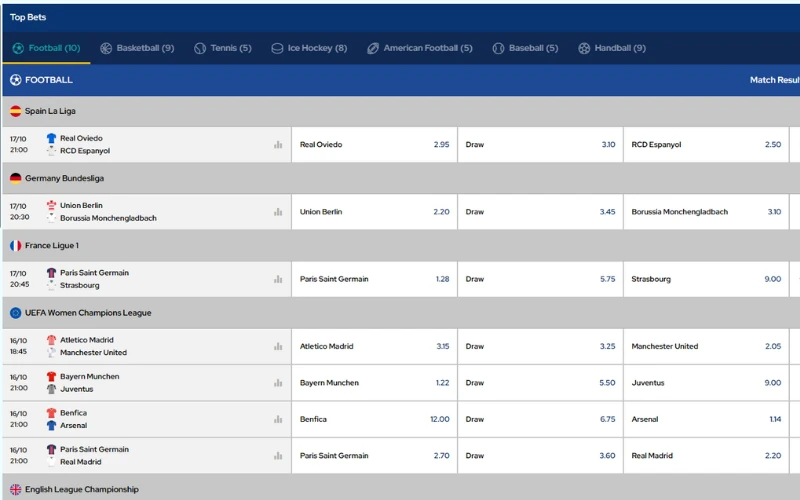The image size is (800, 500).
Task: Click the Top Bets heading
Action: click(x=28, y=17)
